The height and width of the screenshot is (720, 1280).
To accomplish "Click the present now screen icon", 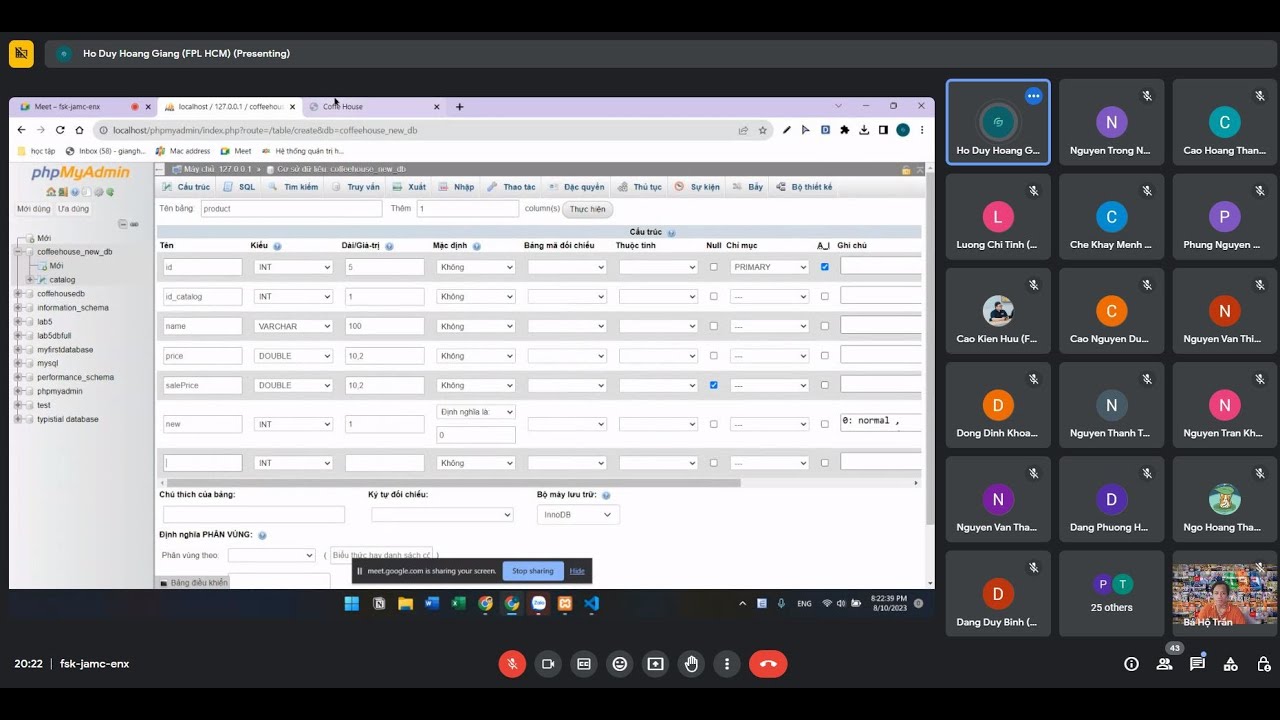I will pyautogui.click(x=655, y=664).
